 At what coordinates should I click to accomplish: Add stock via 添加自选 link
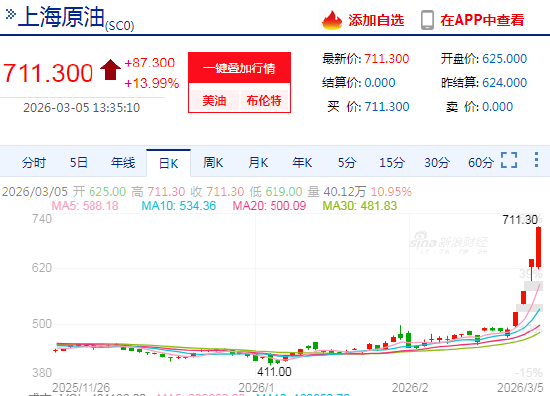pos(376,20)
